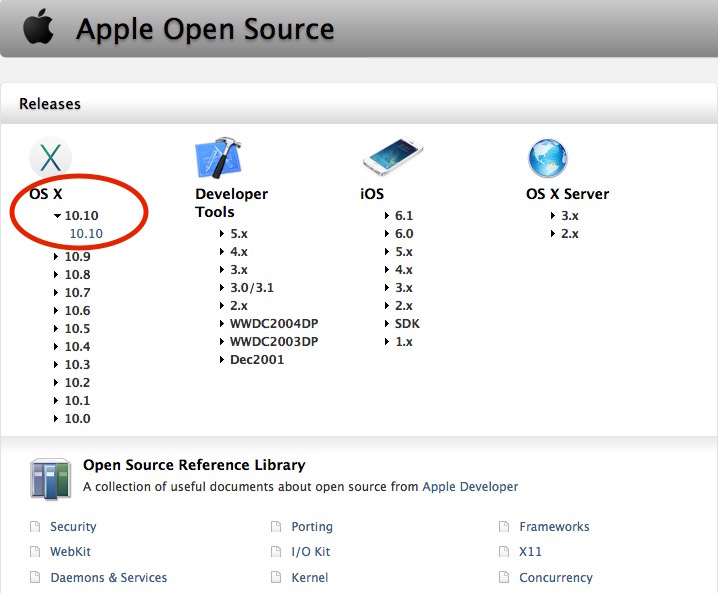Click the OS X release icon

click(x=50, y=158)
